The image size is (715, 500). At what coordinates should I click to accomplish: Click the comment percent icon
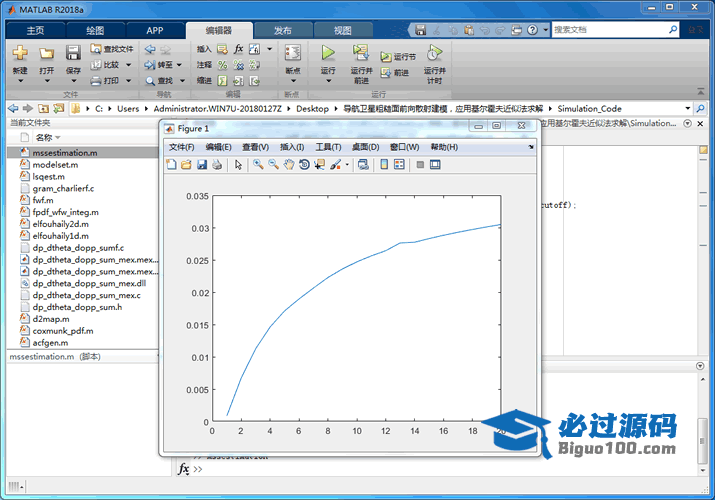coord(223,65)
